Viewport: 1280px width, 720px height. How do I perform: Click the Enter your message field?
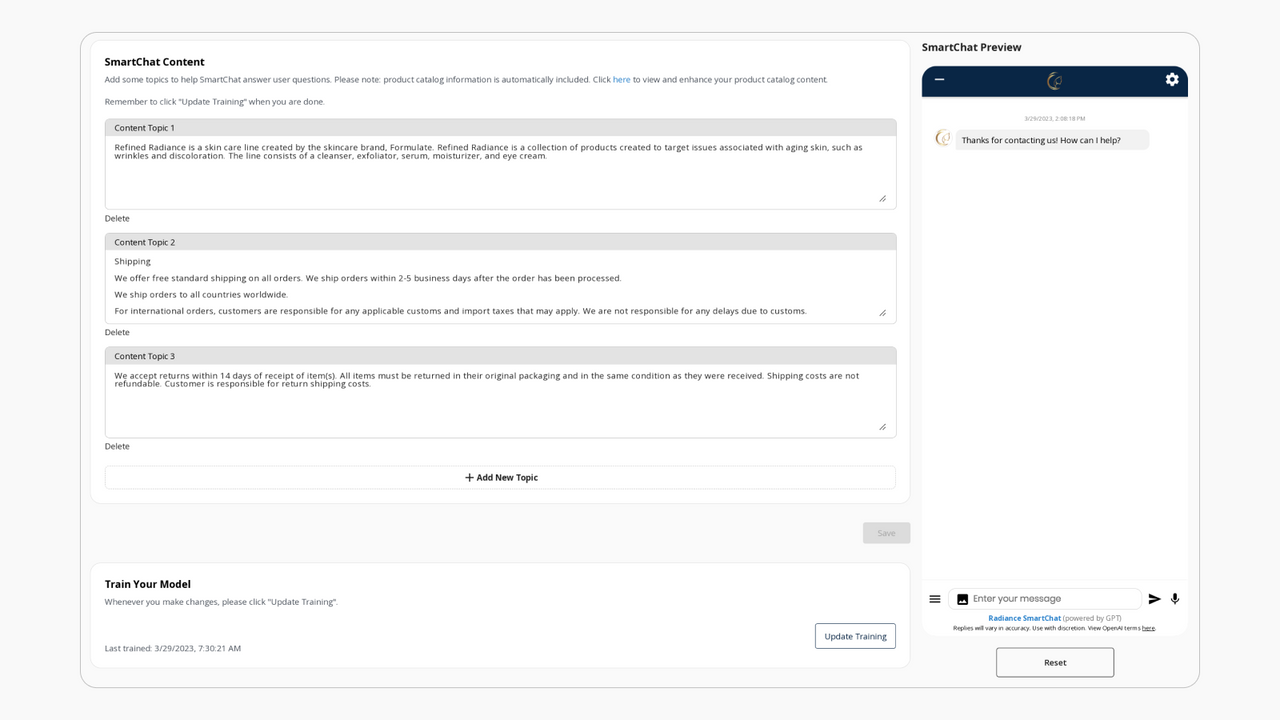1045,598
